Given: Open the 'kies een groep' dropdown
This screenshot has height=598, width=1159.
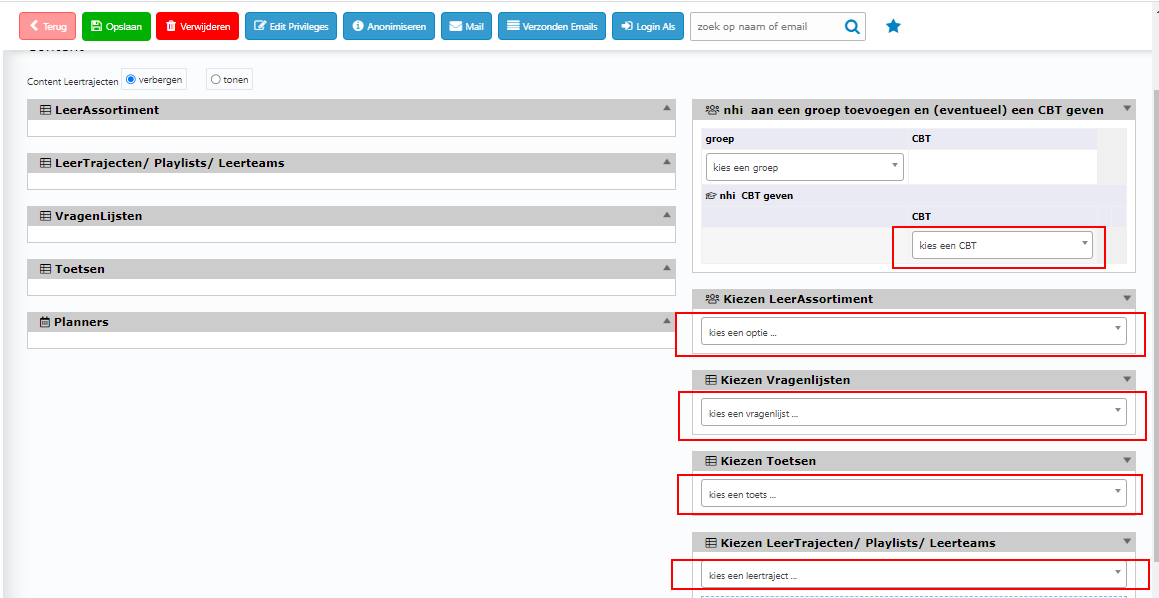Looking at the screenshot, I should pyautogui.click(x=804, y=167).
